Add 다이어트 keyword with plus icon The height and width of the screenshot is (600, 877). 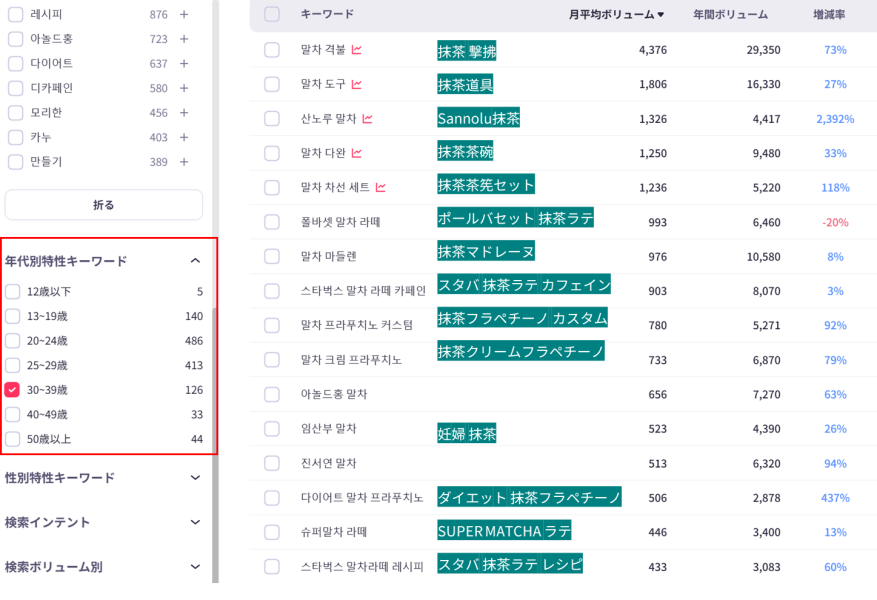point(183,64)
